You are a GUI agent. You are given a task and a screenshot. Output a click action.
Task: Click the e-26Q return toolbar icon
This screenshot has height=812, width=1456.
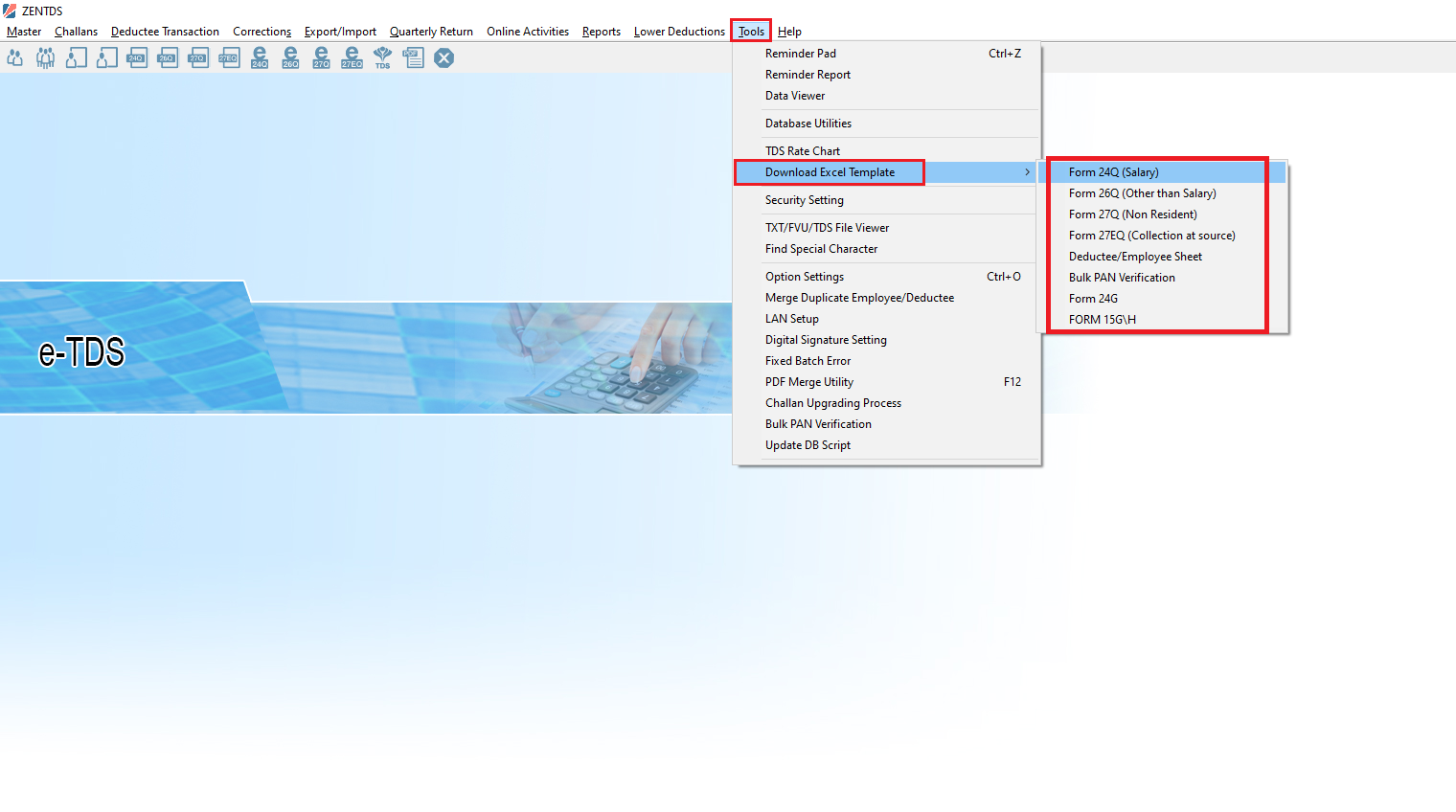click(291, 58)
